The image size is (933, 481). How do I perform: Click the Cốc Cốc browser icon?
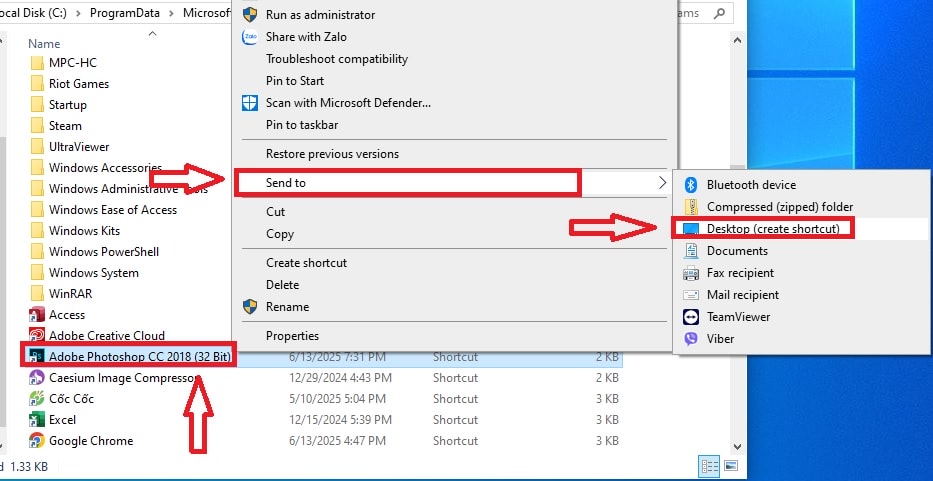pos(37,399)
